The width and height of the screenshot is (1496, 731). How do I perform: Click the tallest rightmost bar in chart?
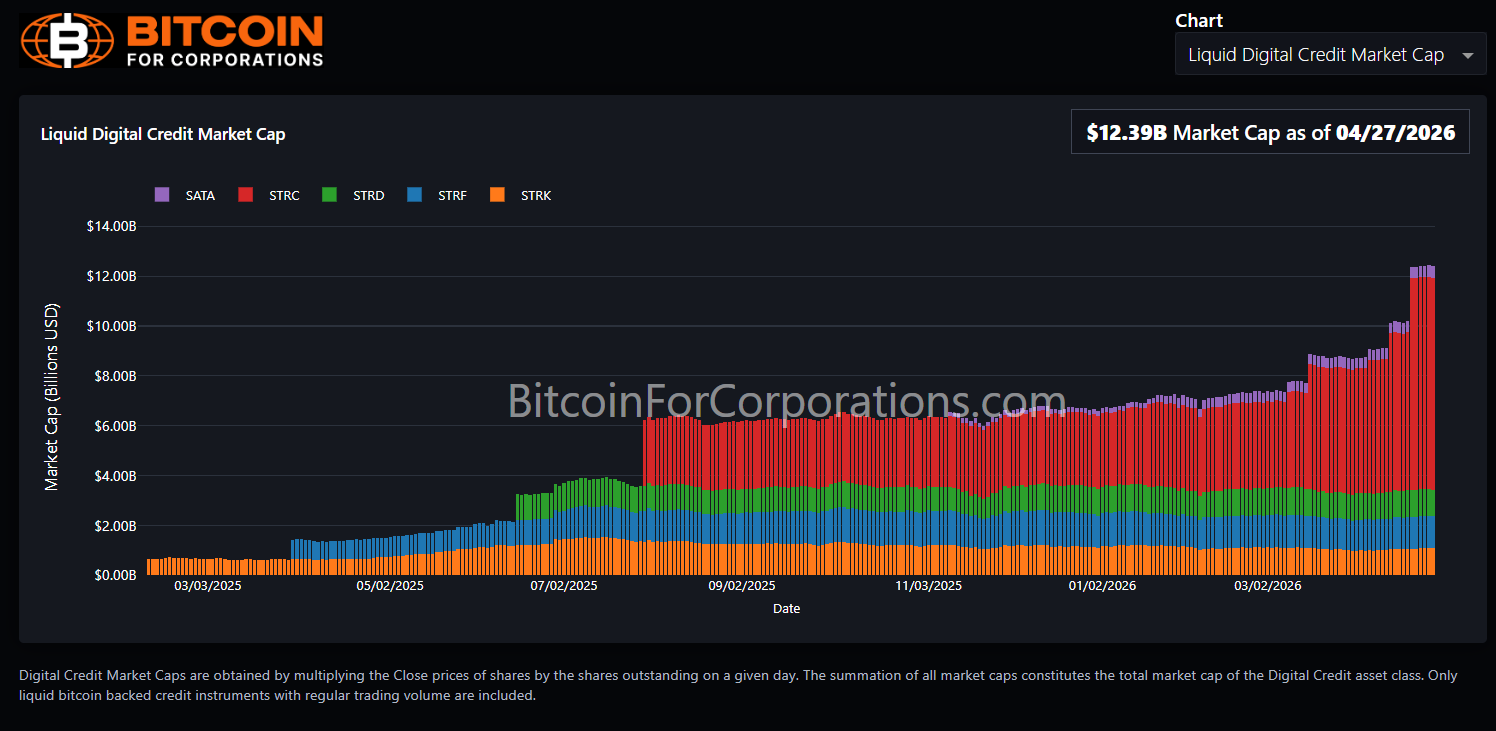pyautogui.click(x=1431, y=420)
